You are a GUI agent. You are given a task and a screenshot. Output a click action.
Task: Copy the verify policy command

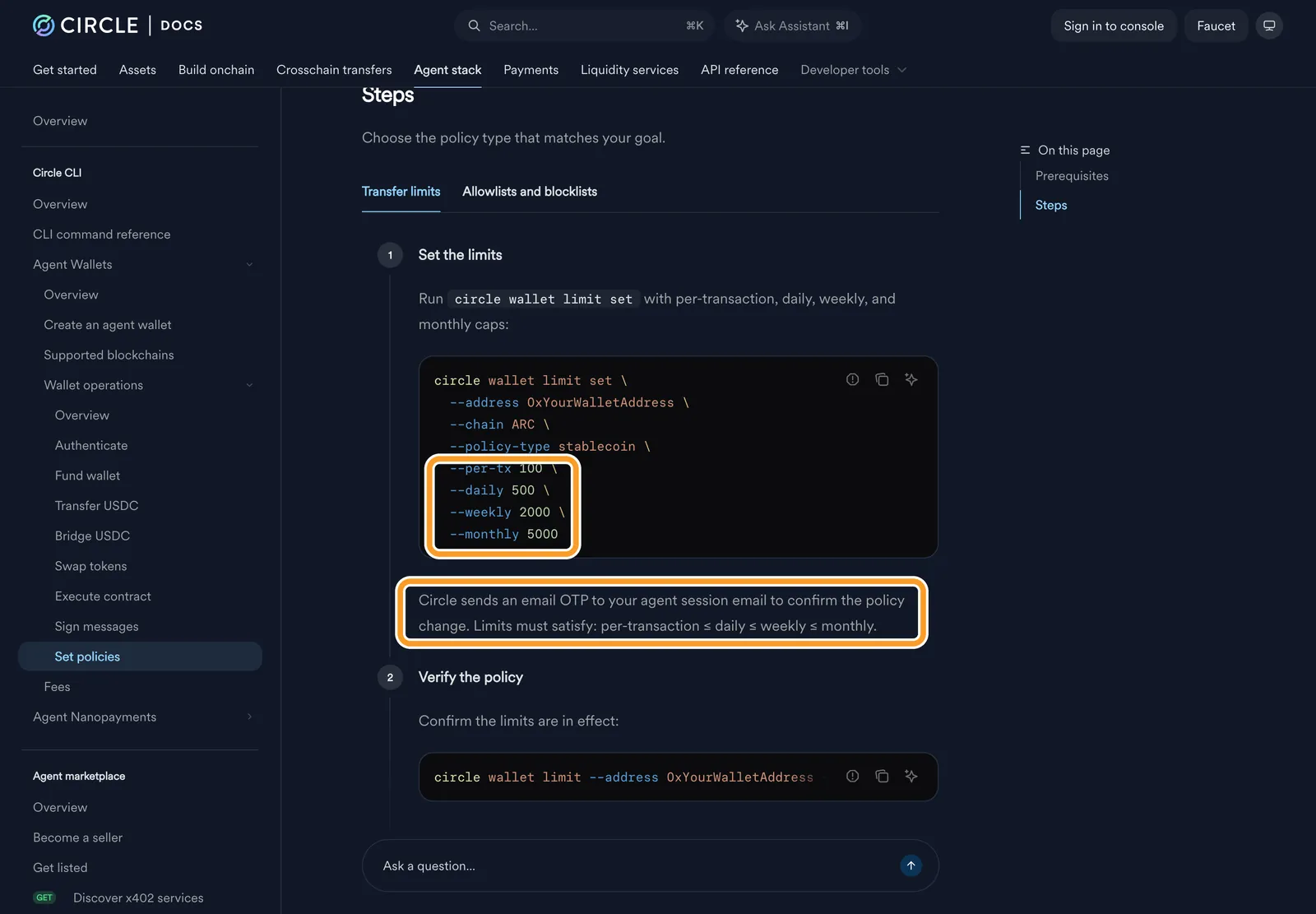(882, 776)
